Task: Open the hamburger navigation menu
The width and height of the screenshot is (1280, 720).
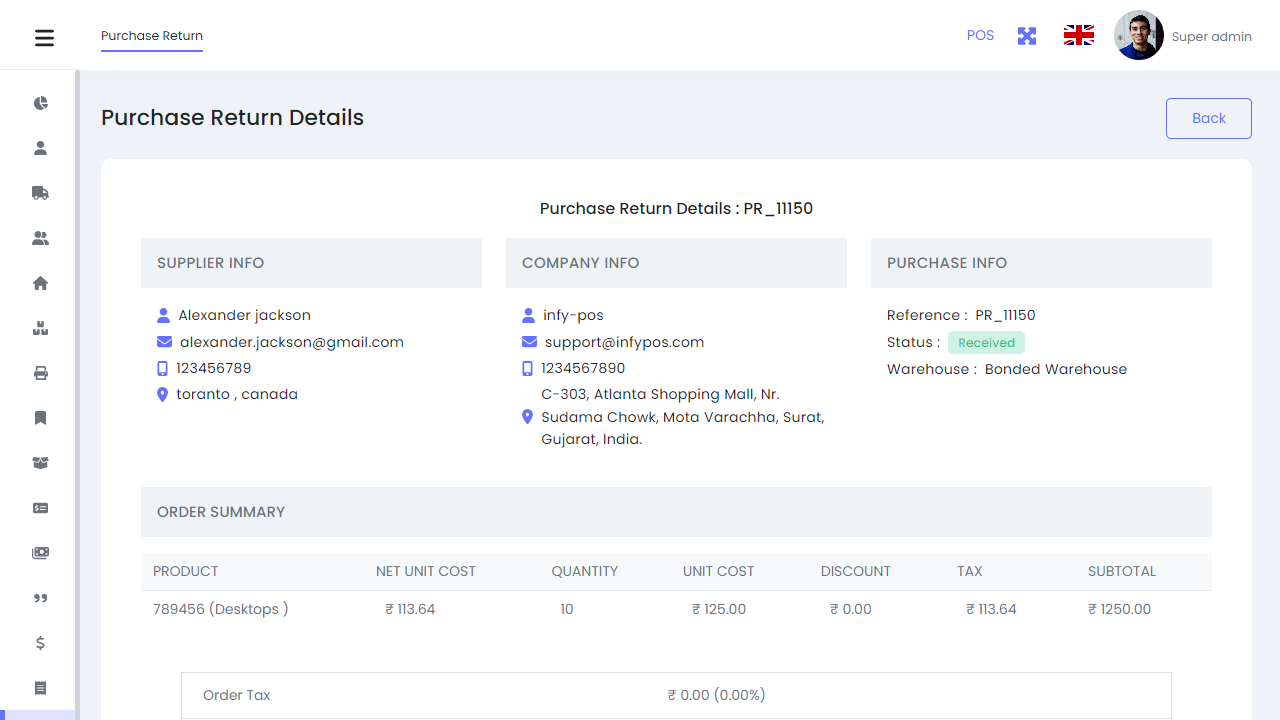Action: point(44,38)
